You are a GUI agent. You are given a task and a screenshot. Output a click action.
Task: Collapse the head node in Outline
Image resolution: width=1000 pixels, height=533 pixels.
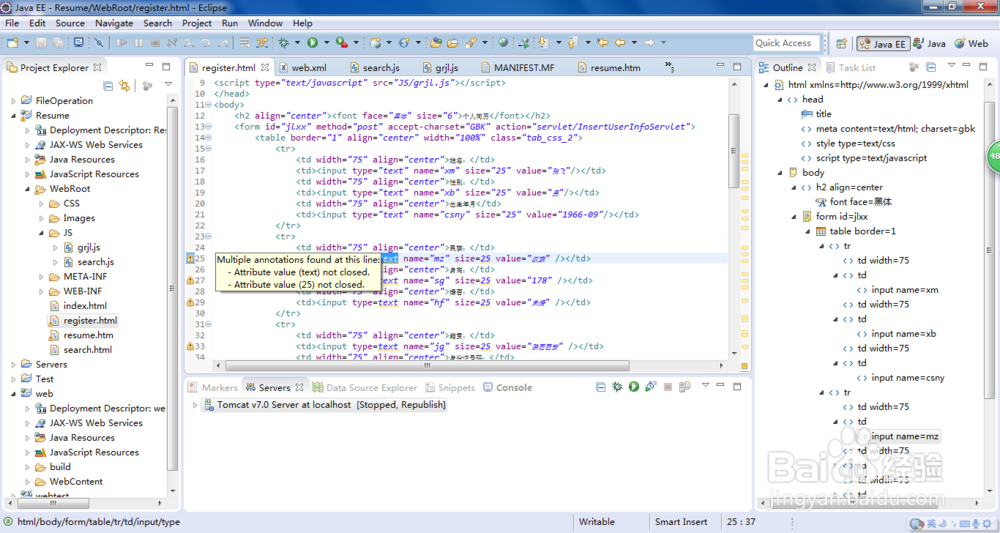point(780,99)
